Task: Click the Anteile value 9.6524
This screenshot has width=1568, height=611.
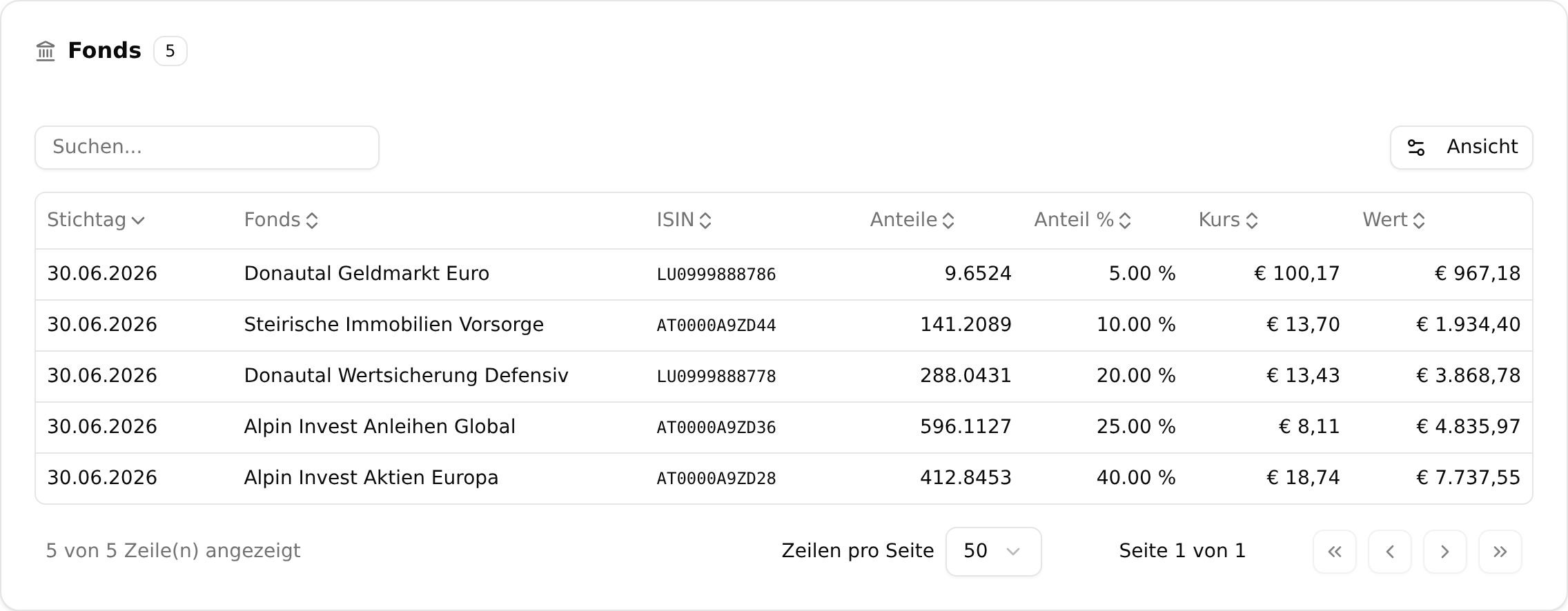Action: 978,274
